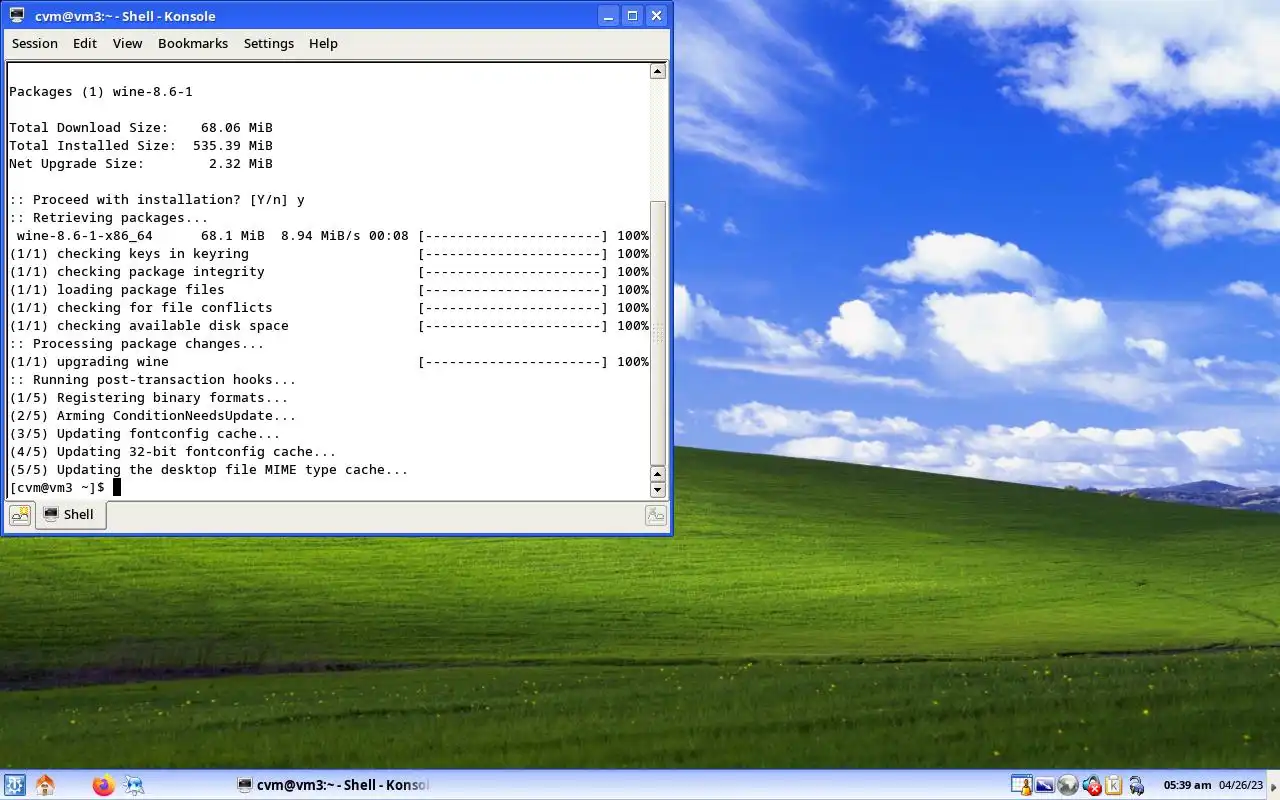The image size is (1280, 800).
Task: Click ':: Processing package changes...' line
Action: pos(137,343)
